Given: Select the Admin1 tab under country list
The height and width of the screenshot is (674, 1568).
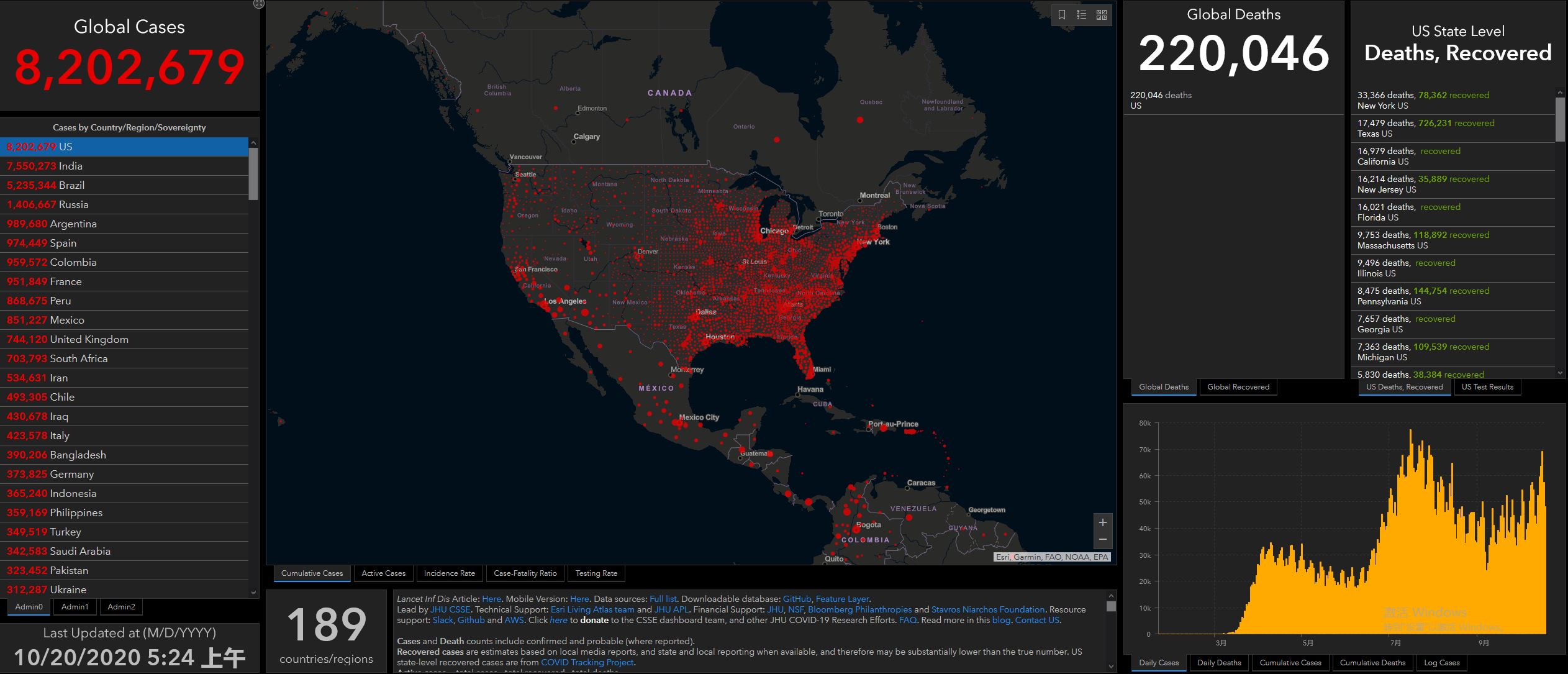Looking at the screenshot, I should point(75,607).
